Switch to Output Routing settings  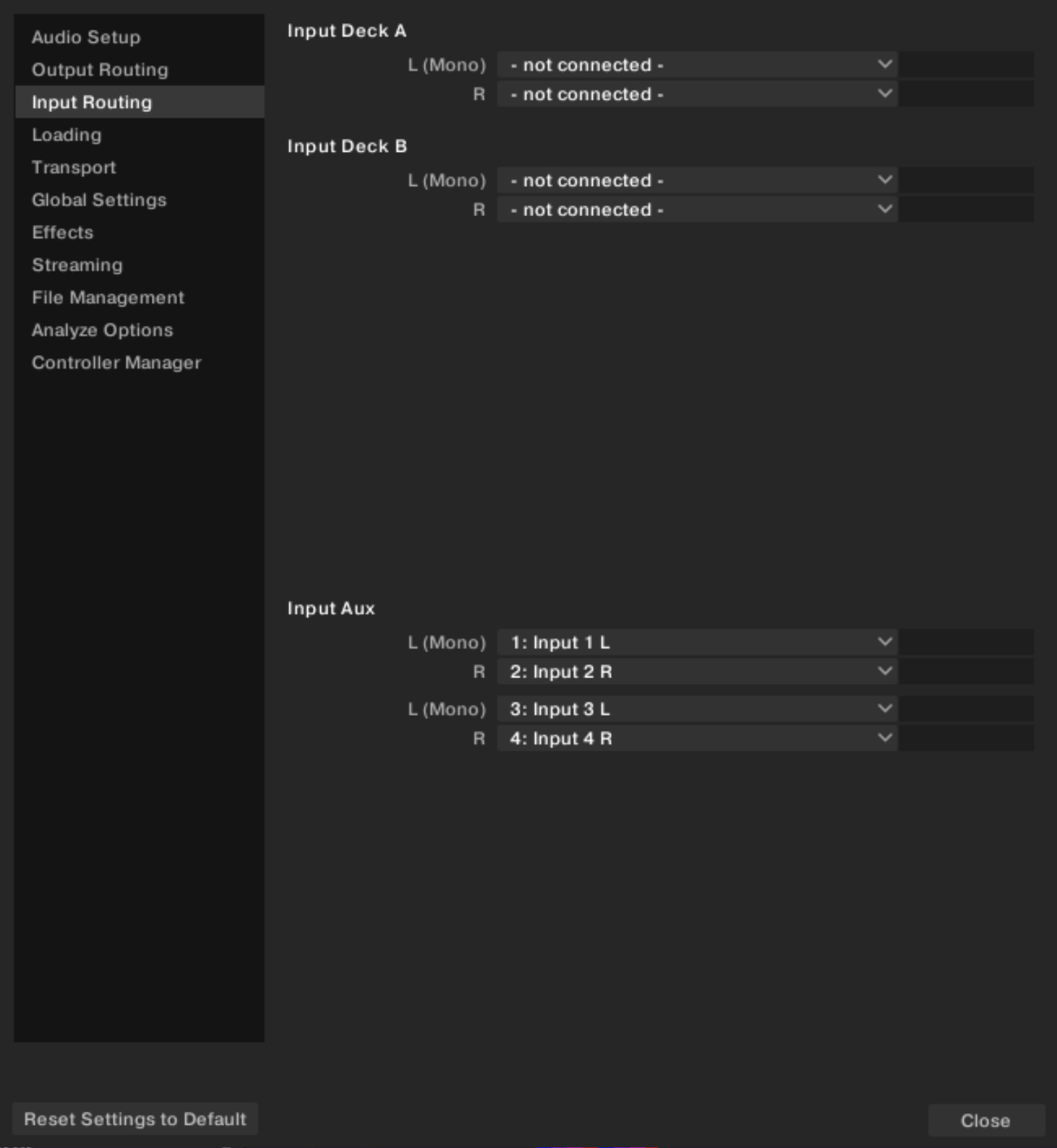[x=100, y=69]
